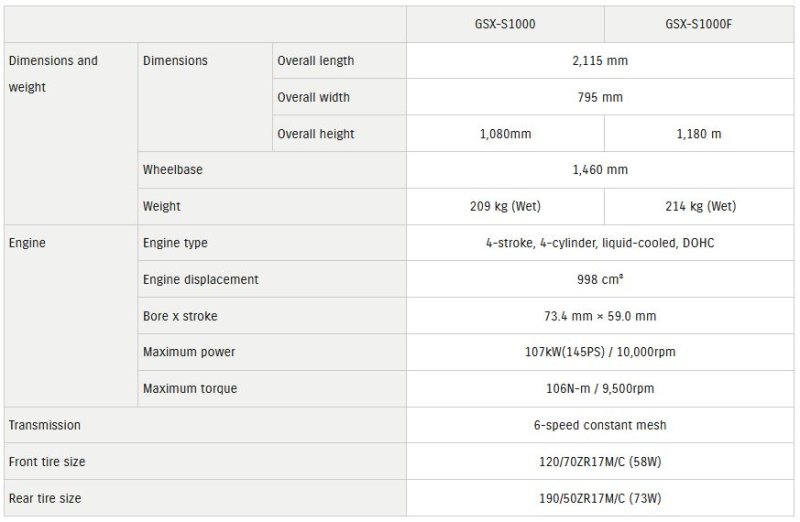This screenshot has height=522, width=800.
Task: Click the Bore x stroke label
Action: click(180, 316)
